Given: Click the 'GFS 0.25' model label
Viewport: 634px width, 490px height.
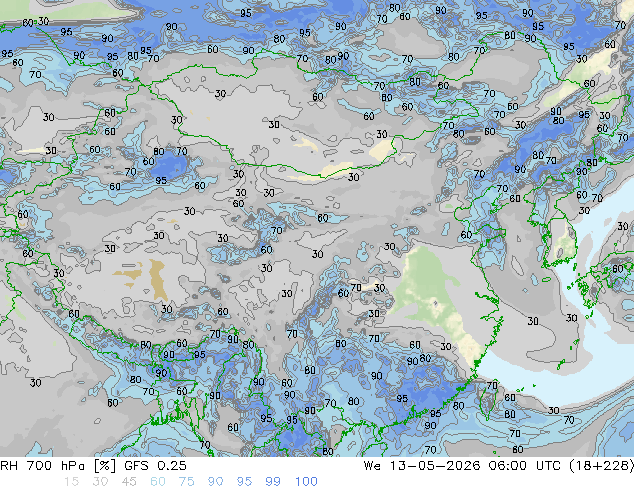Looking at the screenshot, I should click(155, 466).
